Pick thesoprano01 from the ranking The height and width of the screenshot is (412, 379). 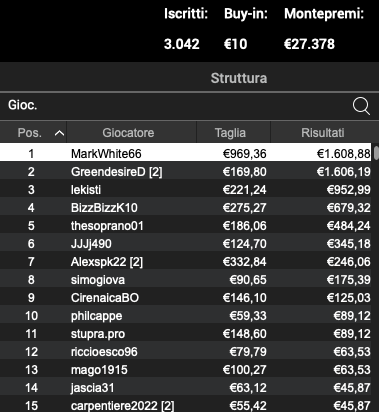coord(185,225)
